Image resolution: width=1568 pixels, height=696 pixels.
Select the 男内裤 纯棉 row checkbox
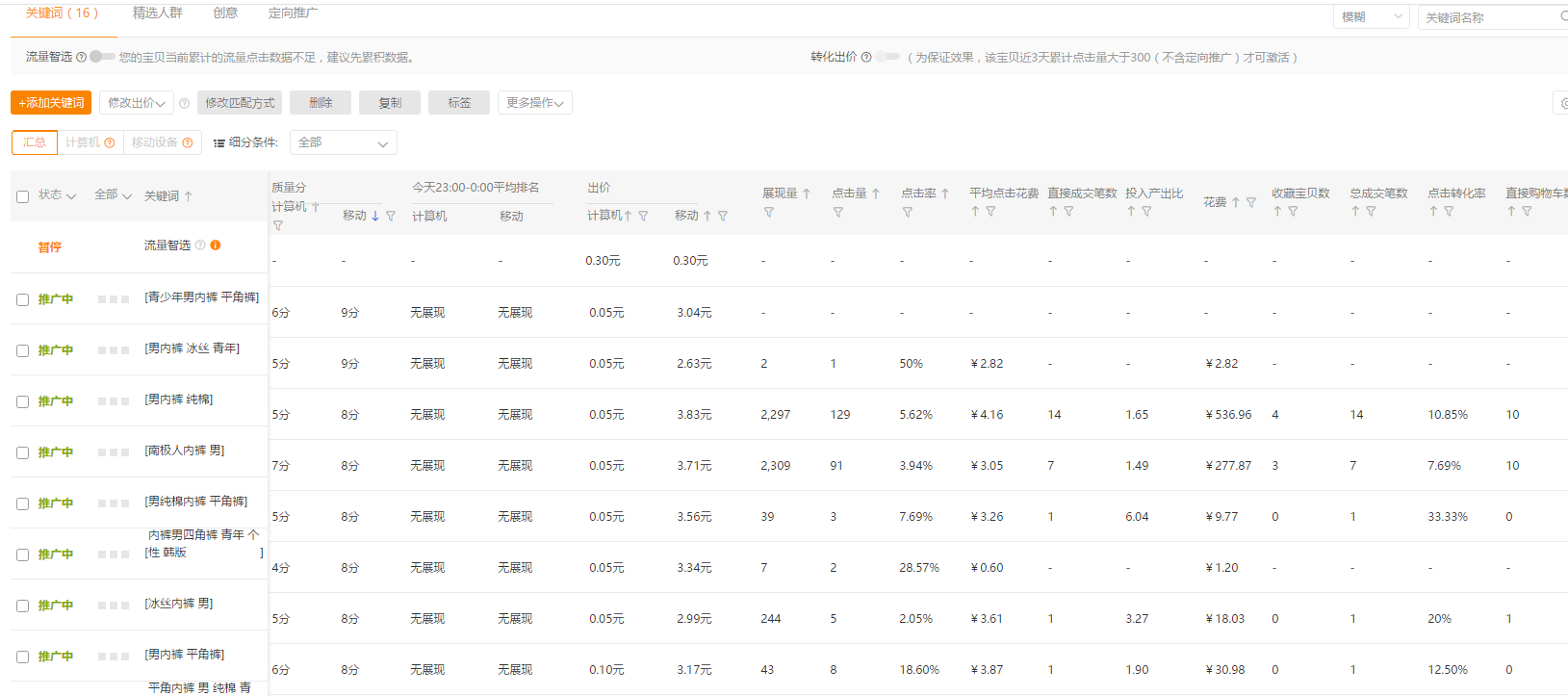[22, 401]
